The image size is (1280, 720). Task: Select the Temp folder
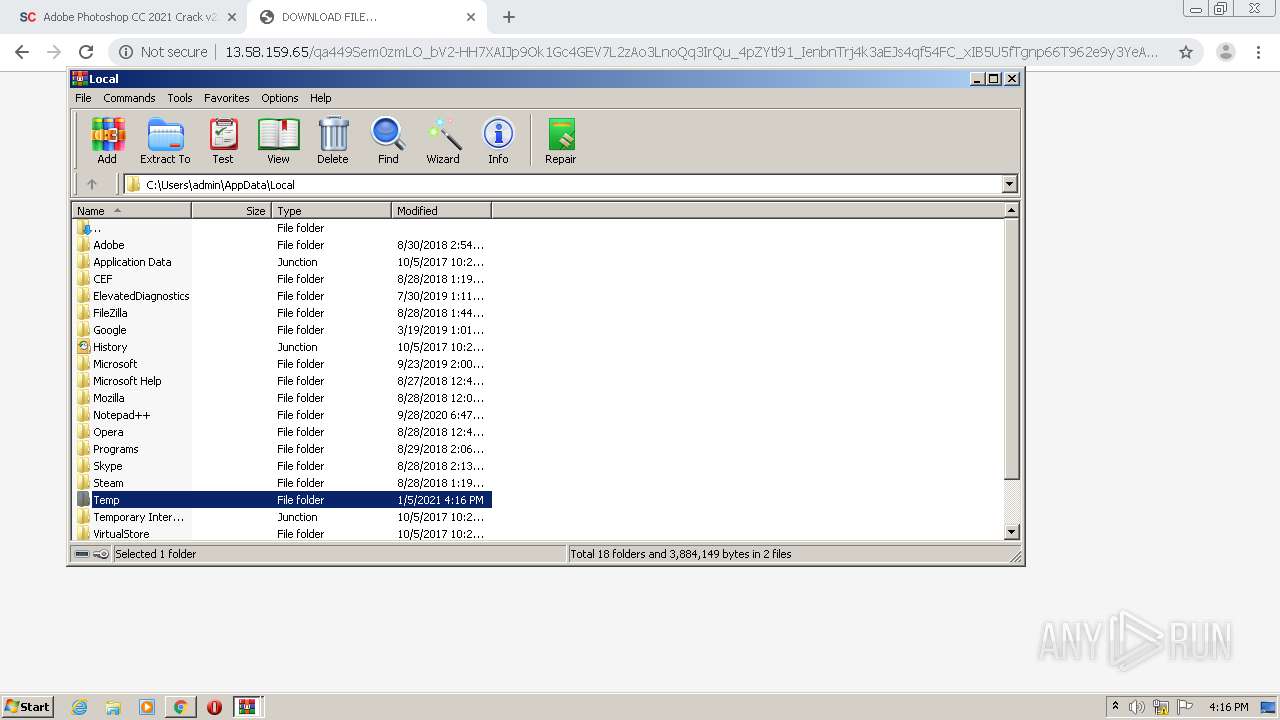tap(282, 500)
